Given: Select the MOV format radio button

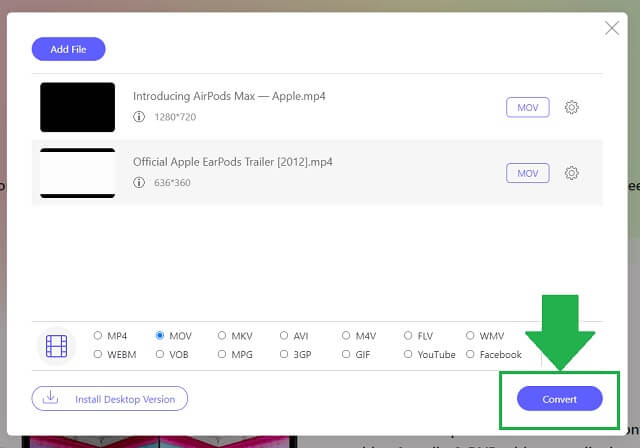Looking at the screenshot, I should click(x=160, y=335).
